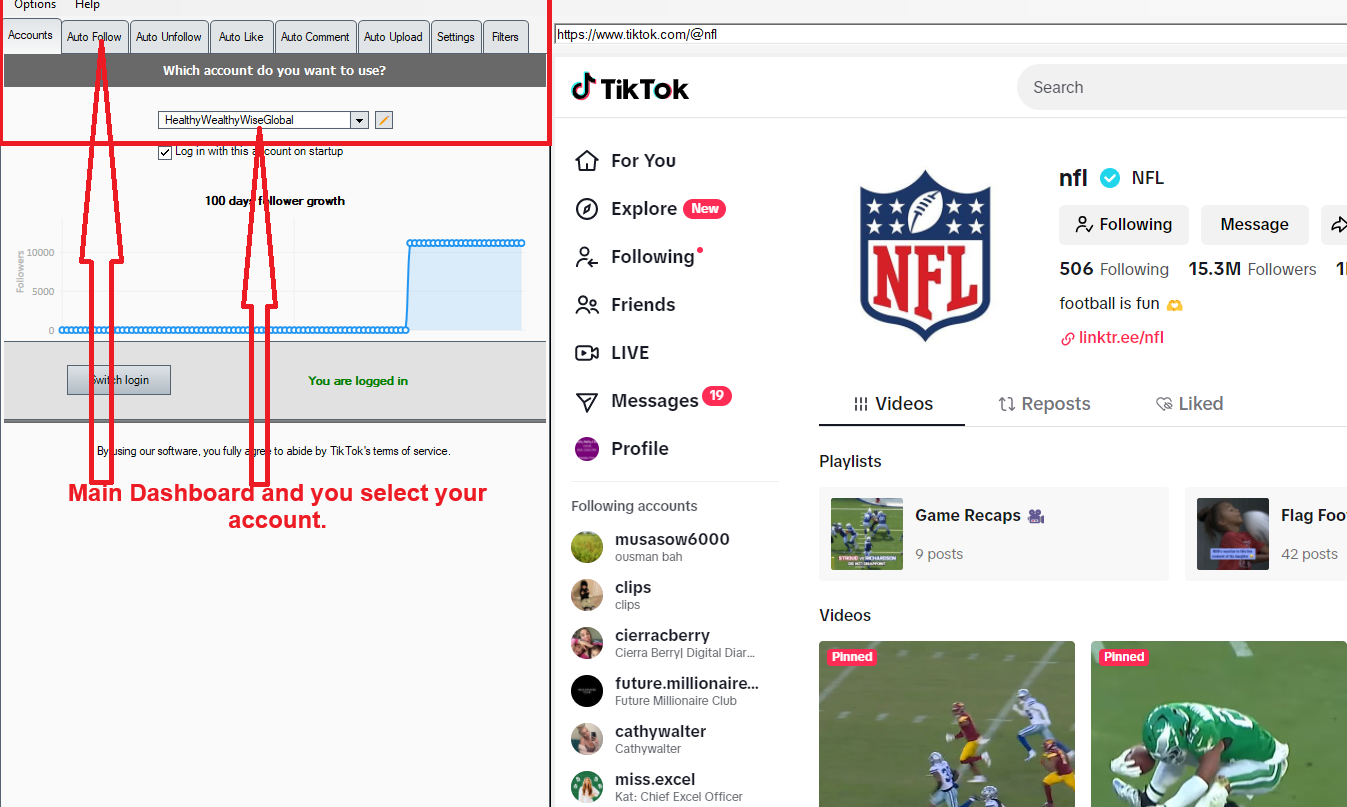Open Messages paper-plane icon

(x=587, y=401)
